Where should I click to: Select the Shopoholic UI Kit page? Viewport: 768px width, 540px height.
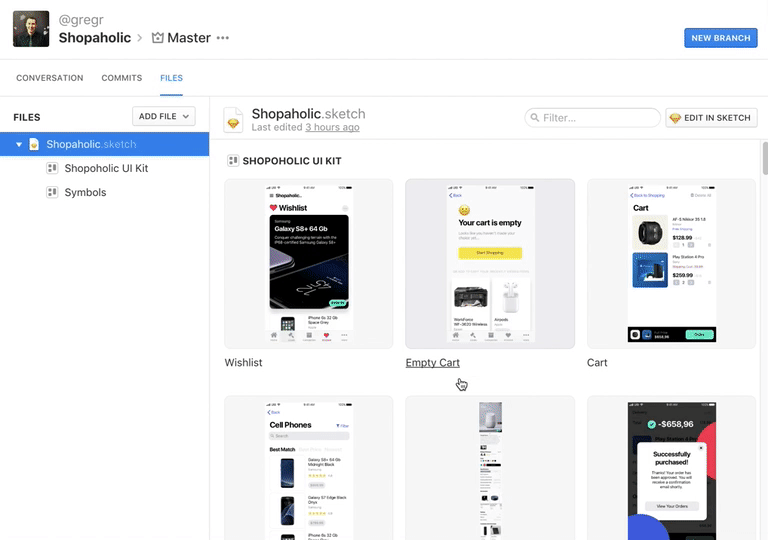coord(104,168)
